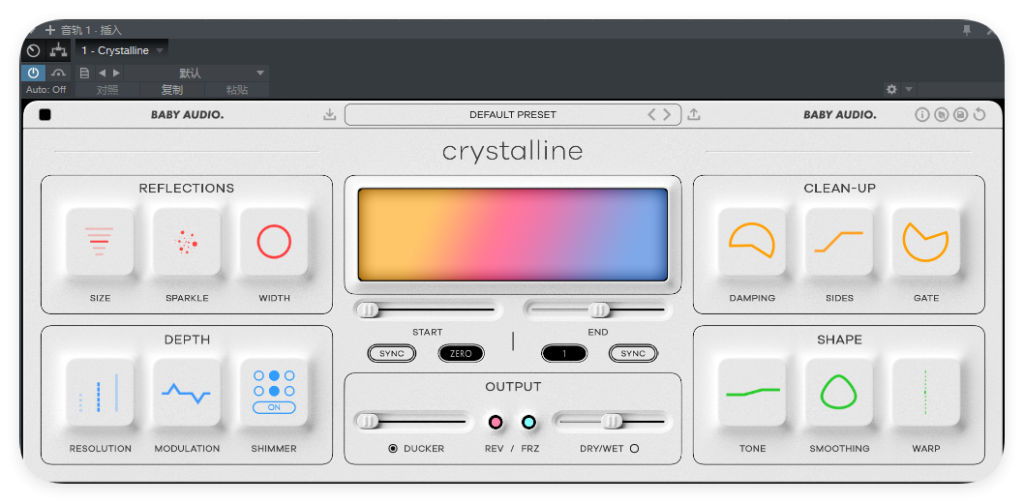Screen dimensions: 1024x503
Task: Click the gradient reverb display screen
Action: tap(513, 235)
